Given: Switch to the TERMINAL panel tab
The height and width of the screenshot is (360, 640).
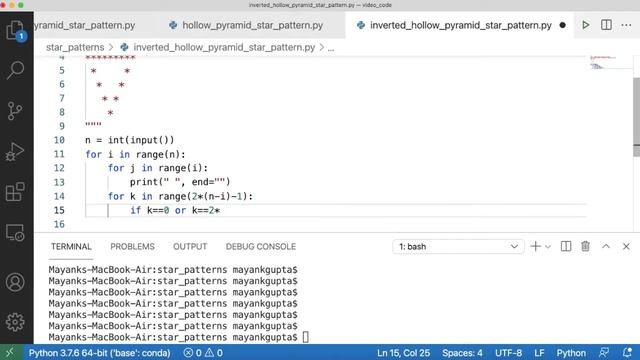Looking at the screenshot, I should 71,247.
